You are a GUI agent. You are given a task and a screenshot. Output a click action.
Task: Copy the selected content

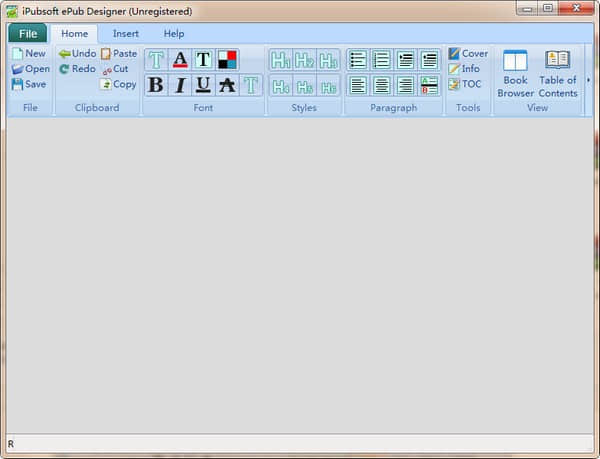[x=118, y=84]
